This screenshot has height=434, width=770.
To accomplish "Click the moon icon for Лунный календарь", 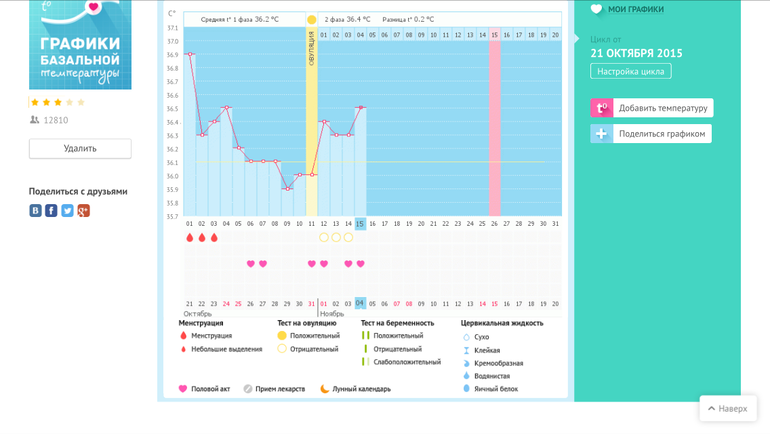I will coord(325,389).
